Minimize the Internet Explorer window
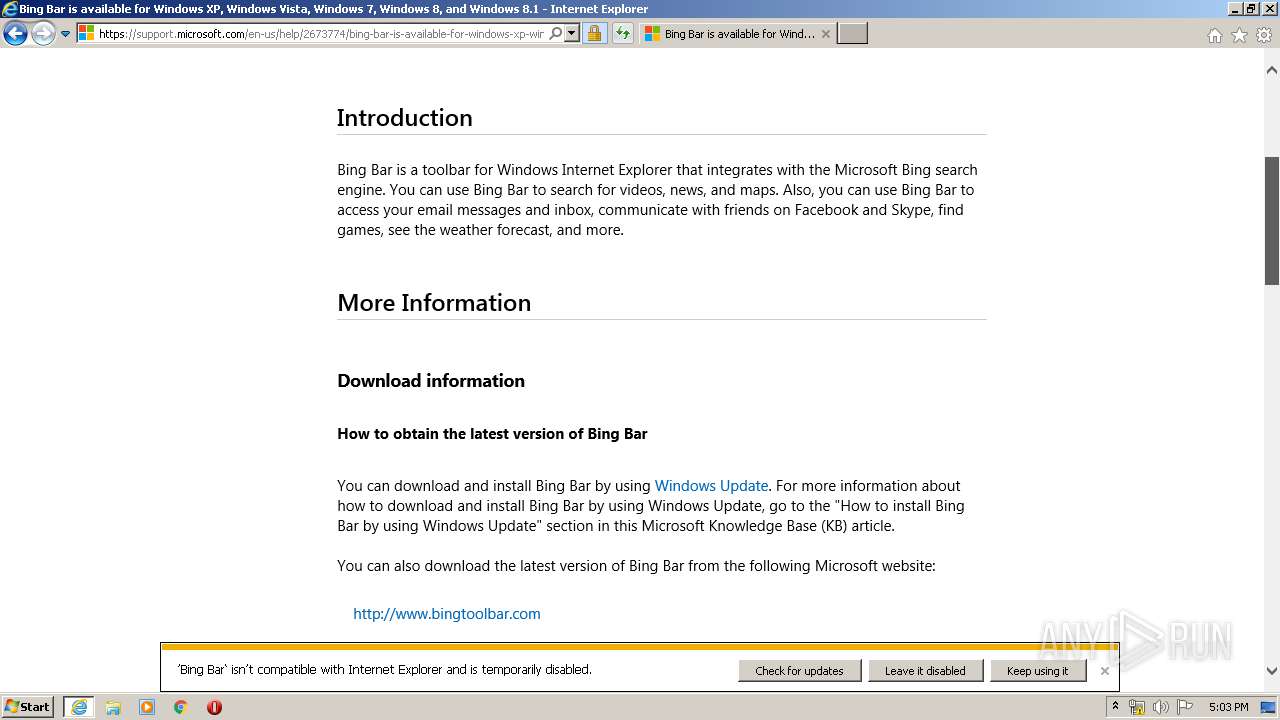 click(1234, 9)
